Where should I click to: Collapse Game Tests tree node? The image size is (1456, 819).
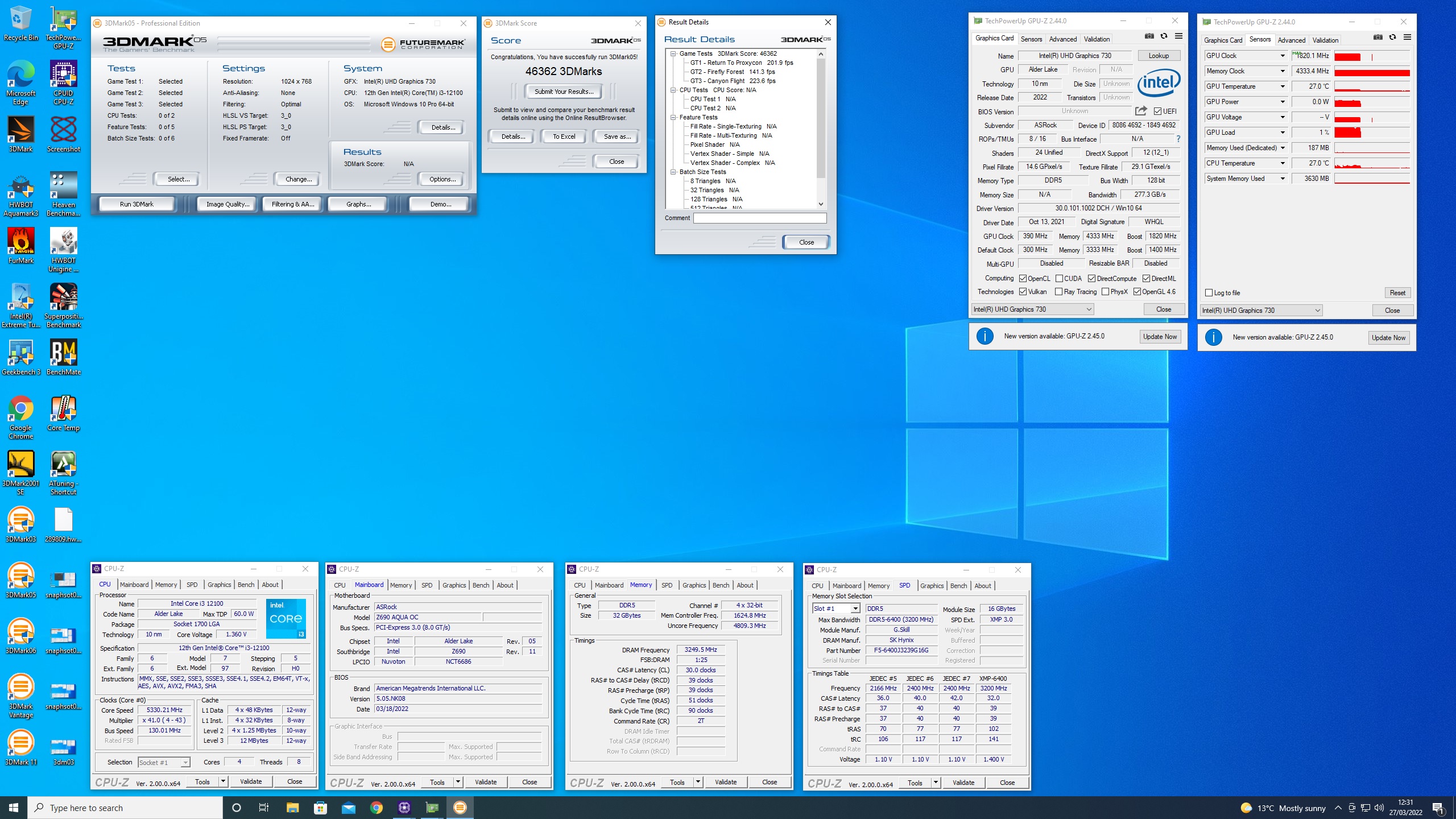673,53
